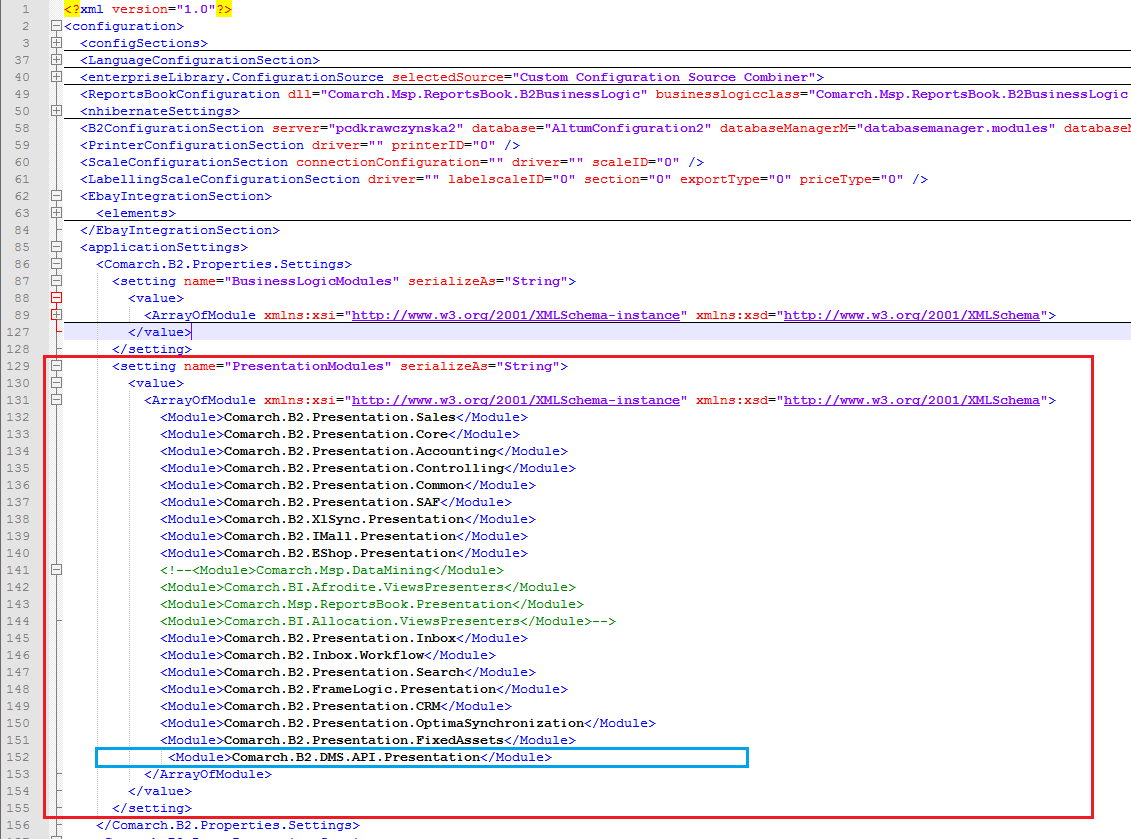Click the ReportsBookConfiguration tag text
1131x839 pixels.
point(180,95)
